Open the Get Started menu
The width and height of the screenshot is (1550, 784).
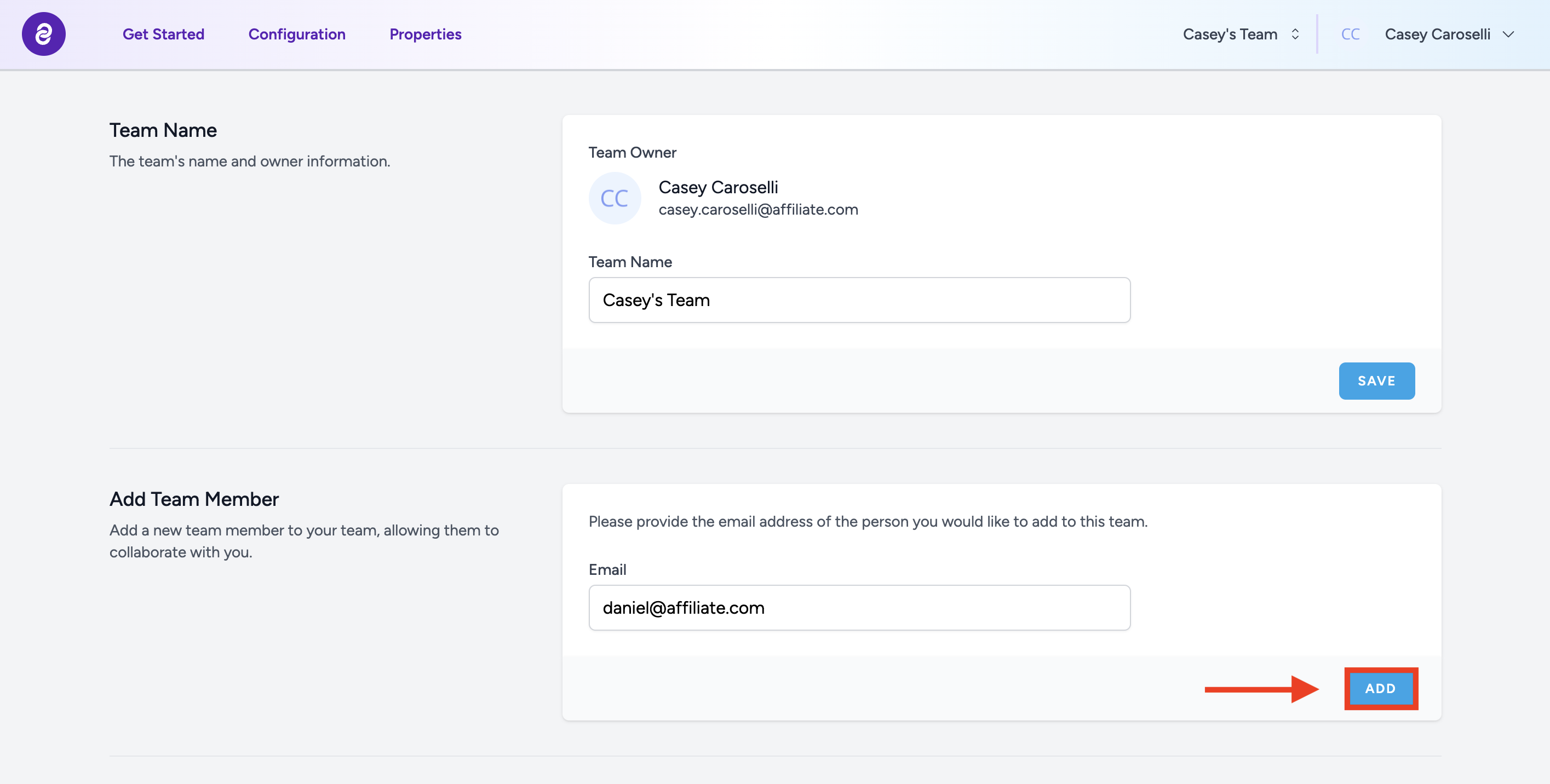(x=163, y=34)
